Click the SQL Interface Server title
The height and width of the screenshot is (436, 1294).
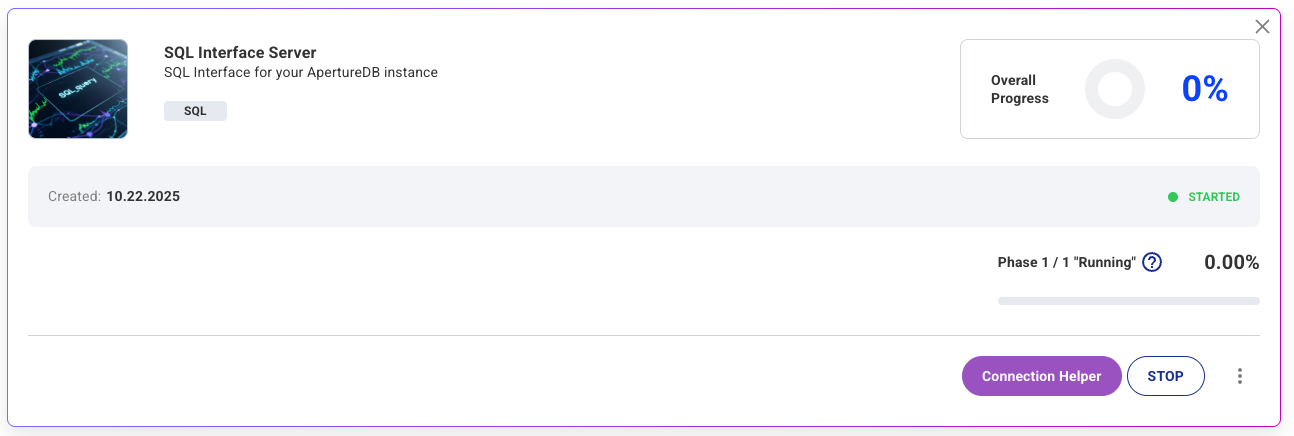pyautogui.click(x=240, y=52)
